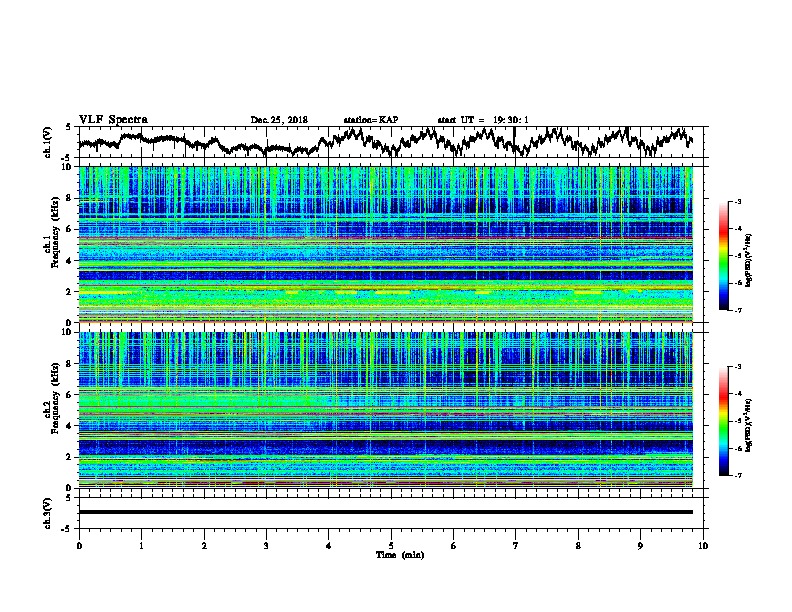Select the date text 'Dec. 25, 2018'
The image size is (792, 612).
279,120
